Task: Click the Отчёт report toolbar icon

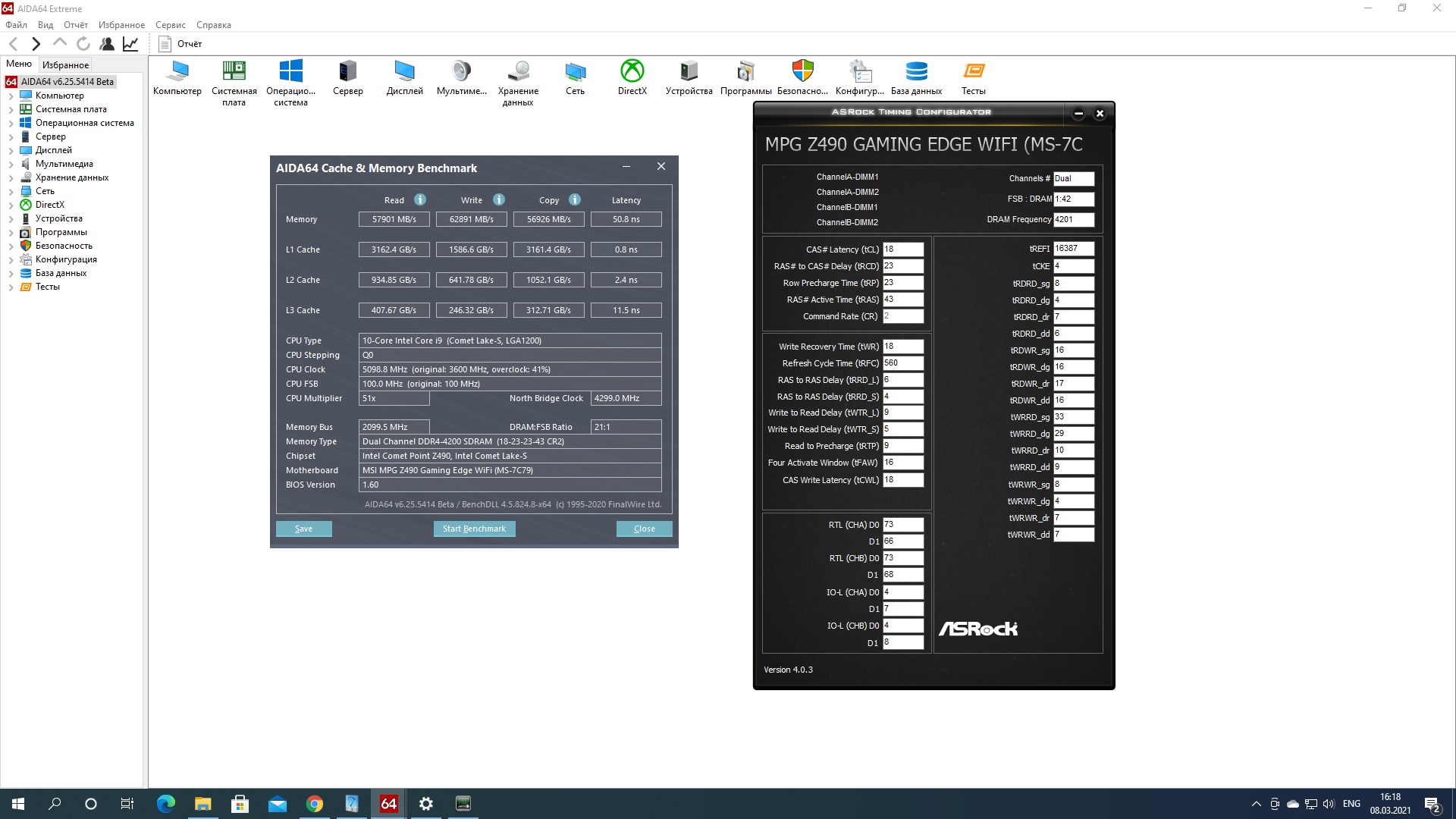Action: click(x=165, y=44)
